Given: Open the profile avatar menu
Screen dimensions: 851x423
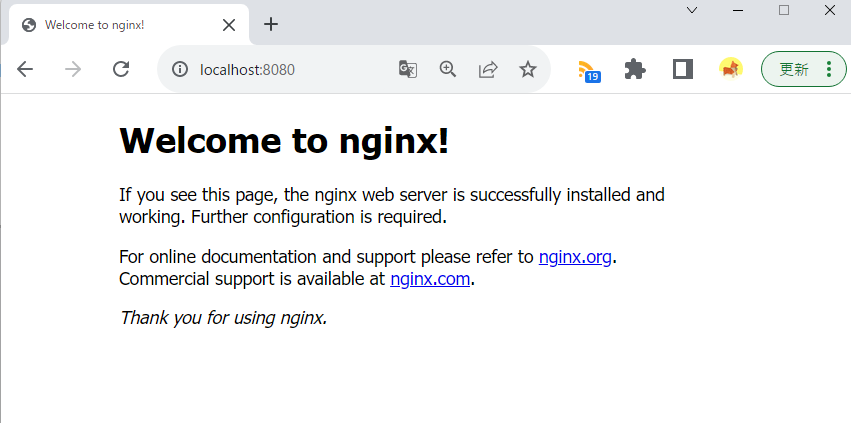Looking at the screenshot, I should coord(731,68).
